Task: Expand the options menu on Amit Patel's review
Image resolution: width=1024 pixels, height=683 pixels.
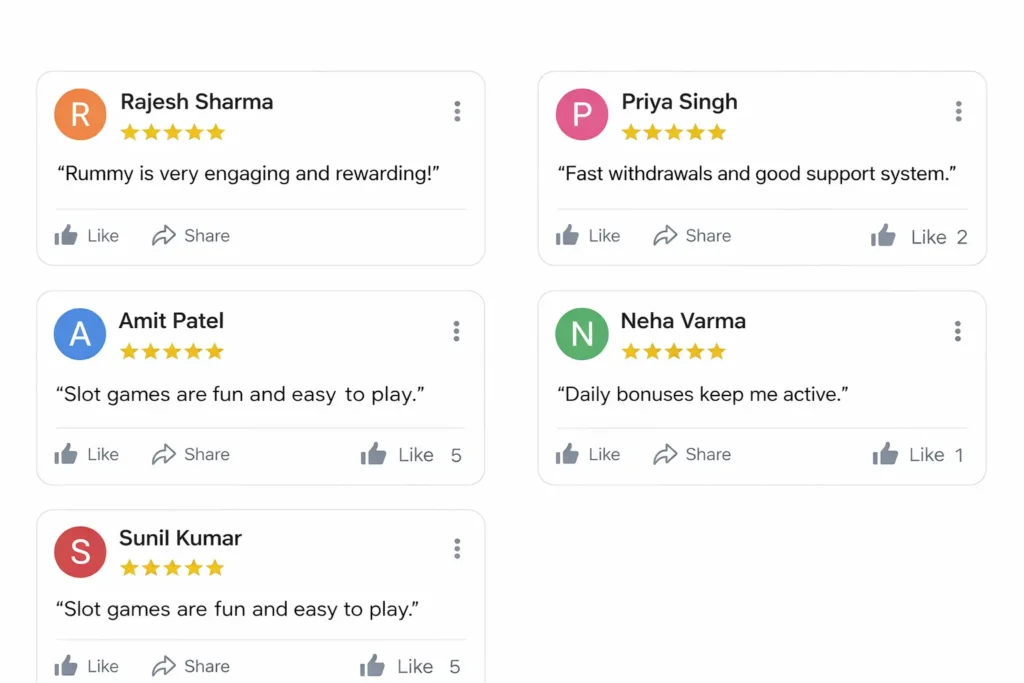Action: [456, 331]
